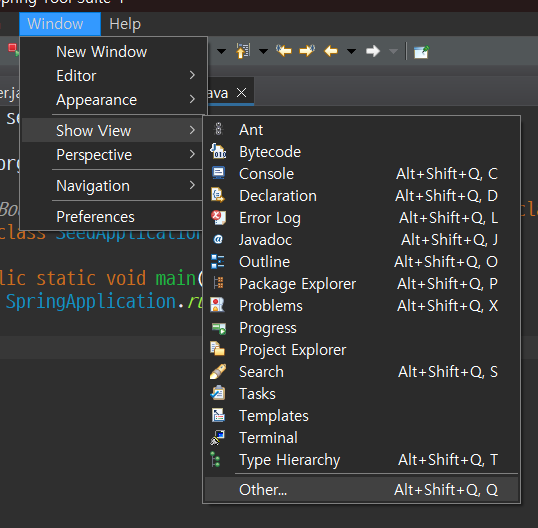This screenshot has width=538, height=528.
Task: Click the Bytecode view icon
Action: coord(218,151)
